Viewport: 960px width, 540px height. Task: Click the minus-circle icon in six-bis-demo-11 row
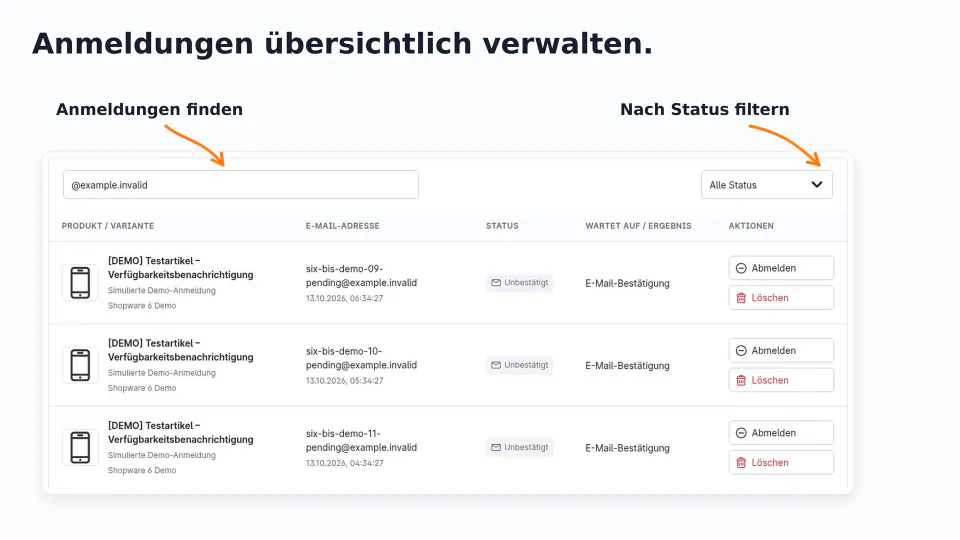741,433
